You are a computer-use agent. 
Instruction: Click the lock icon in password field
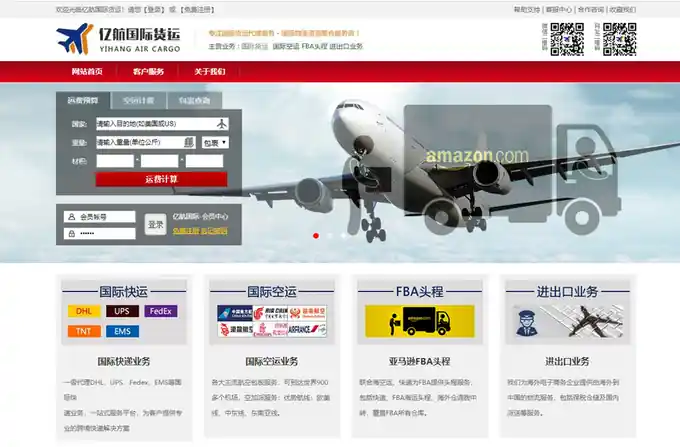tap(72, 233)
